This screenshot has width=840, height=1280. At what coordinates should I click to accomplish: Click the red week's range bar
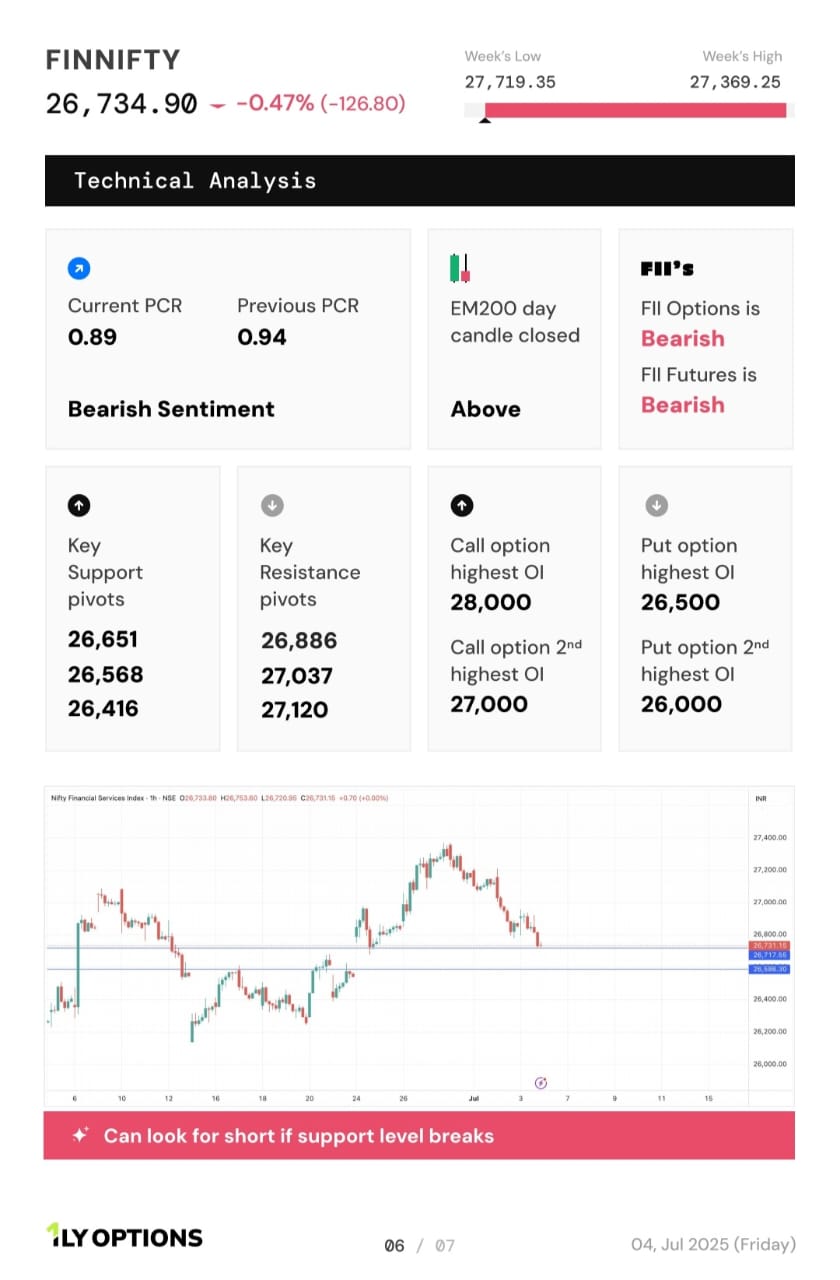pos(635,110)
